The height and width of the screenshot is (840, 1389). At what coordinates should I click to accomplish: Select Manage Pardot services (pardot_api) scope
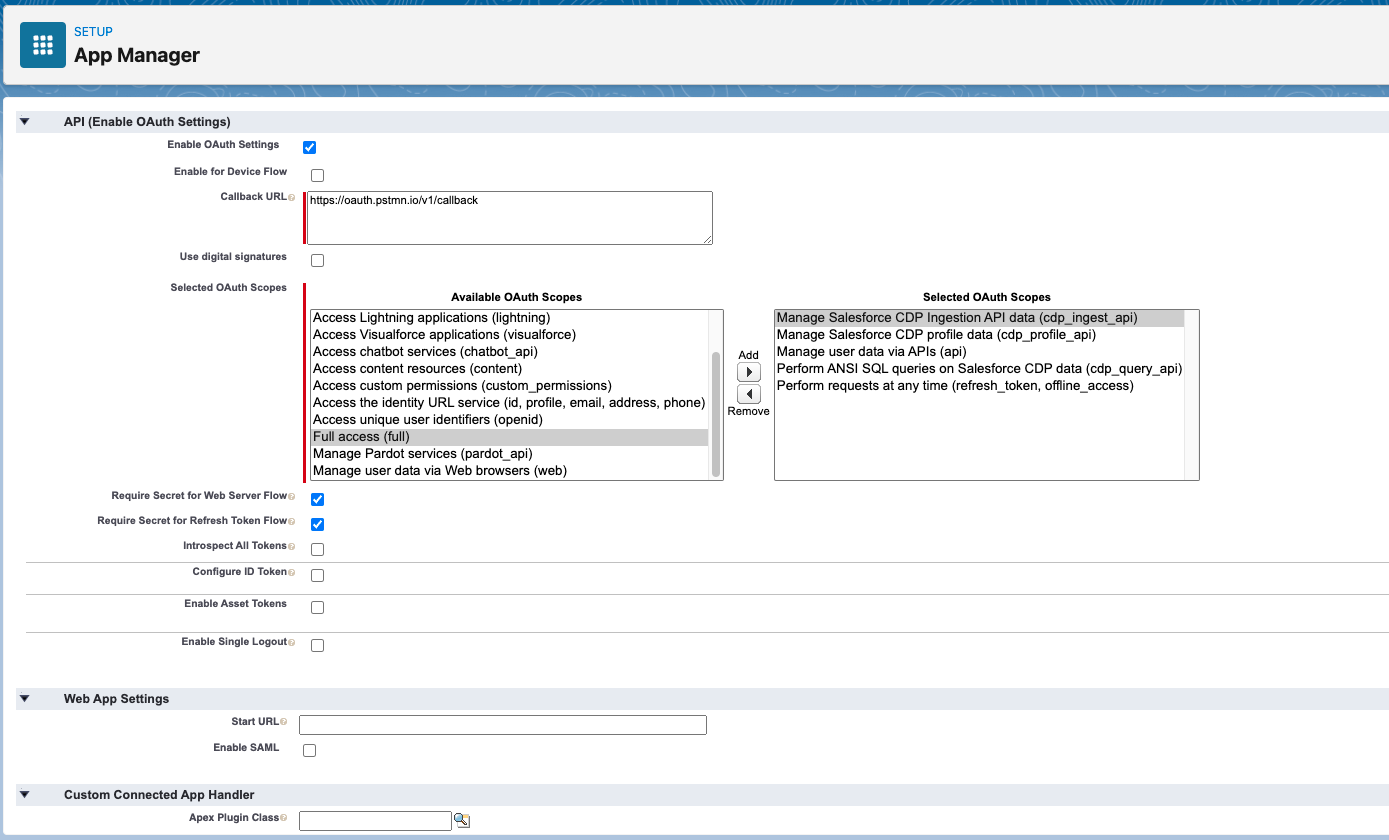pyautogui.click(x=509, y=454)
